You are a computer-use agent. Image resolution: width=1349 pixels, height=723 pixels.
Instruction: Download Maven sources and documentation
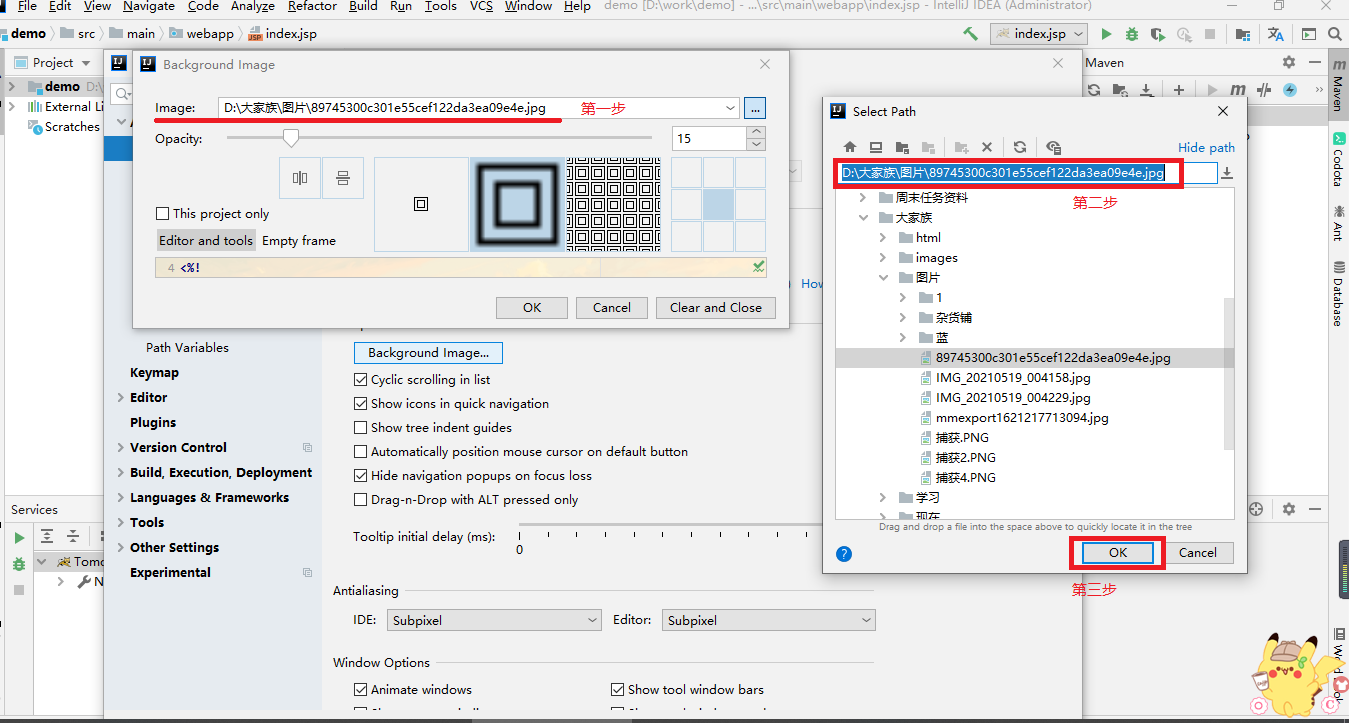[x=1147, y=90]
